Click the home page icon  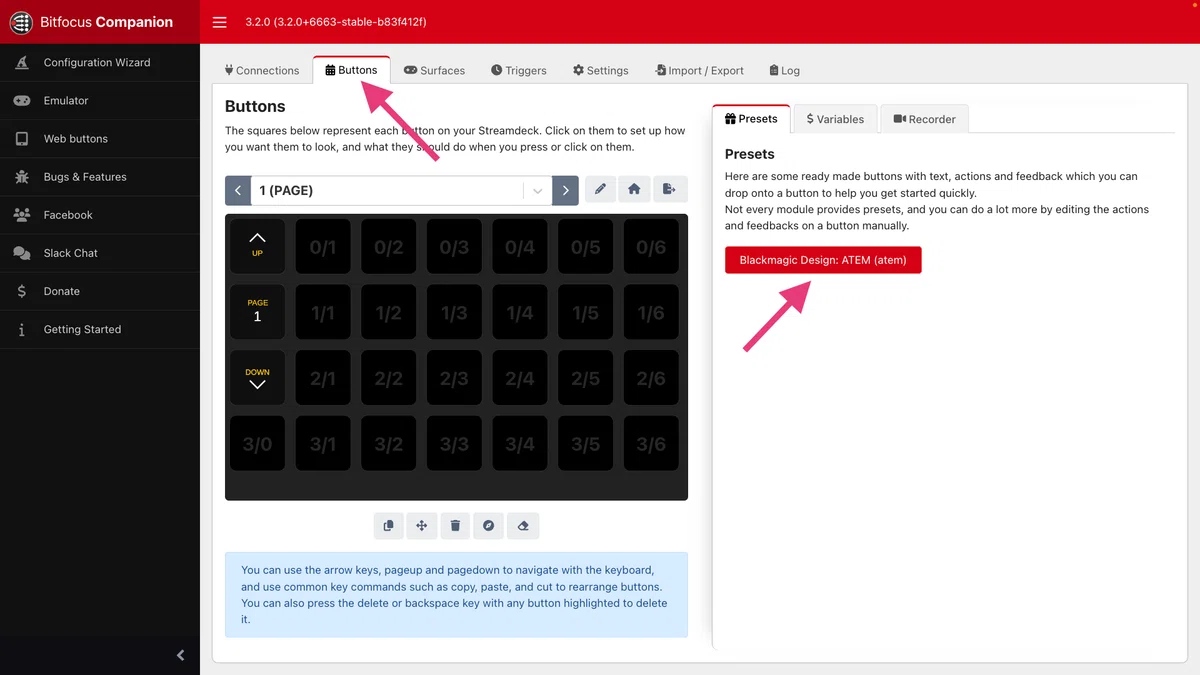pos(634,189)
